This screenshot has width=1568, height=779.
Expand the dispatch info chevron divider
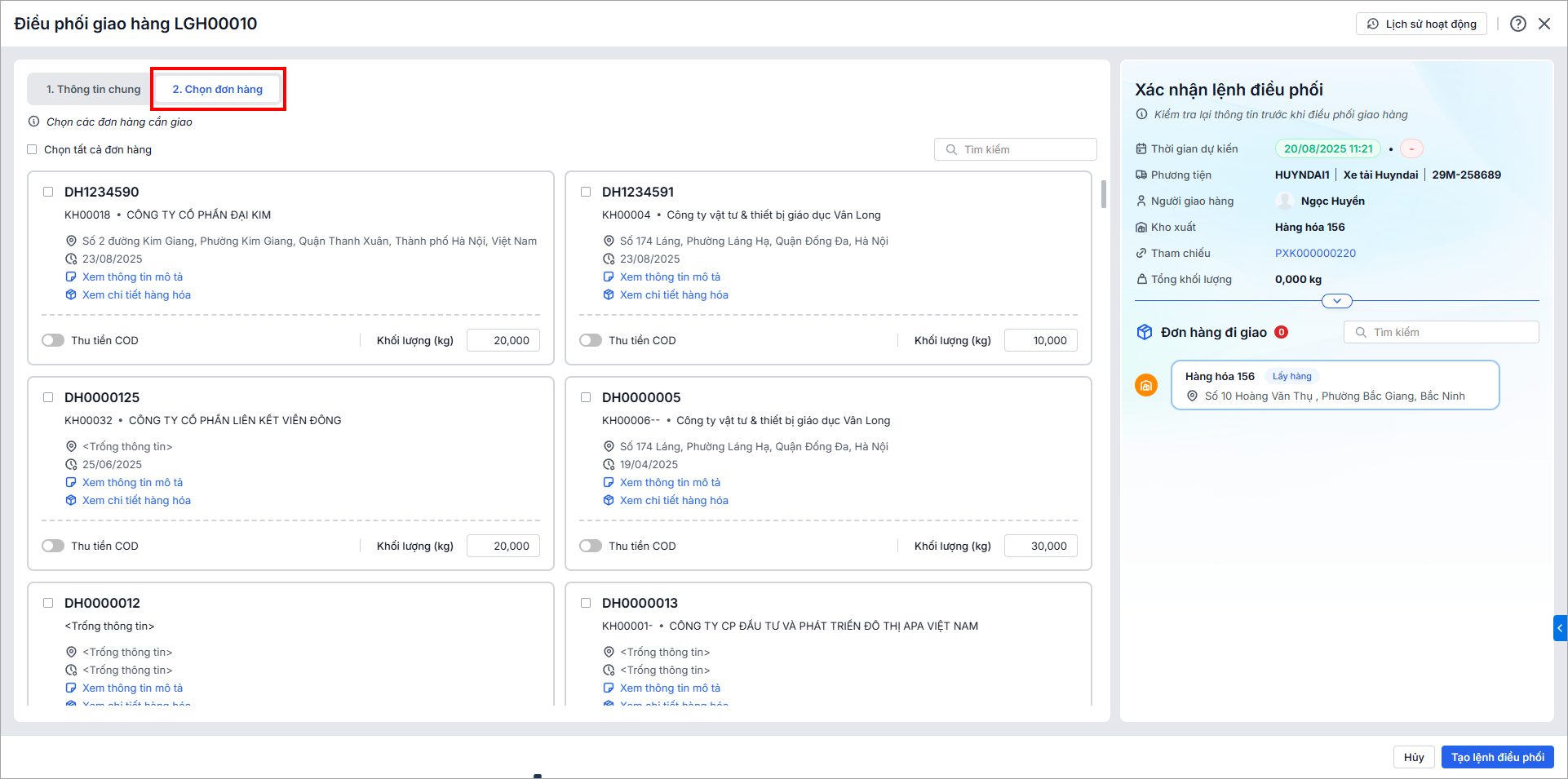point(1336,301)
